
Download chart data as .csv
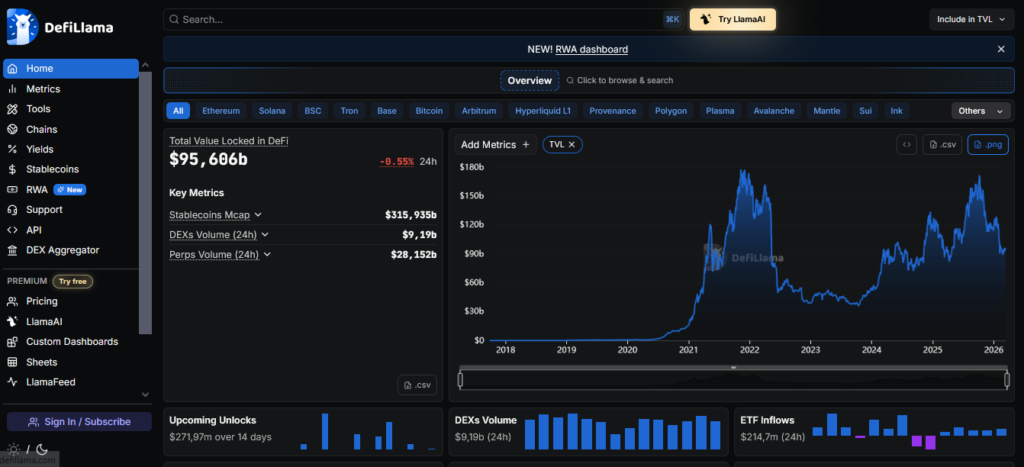[x=942, y=145]
